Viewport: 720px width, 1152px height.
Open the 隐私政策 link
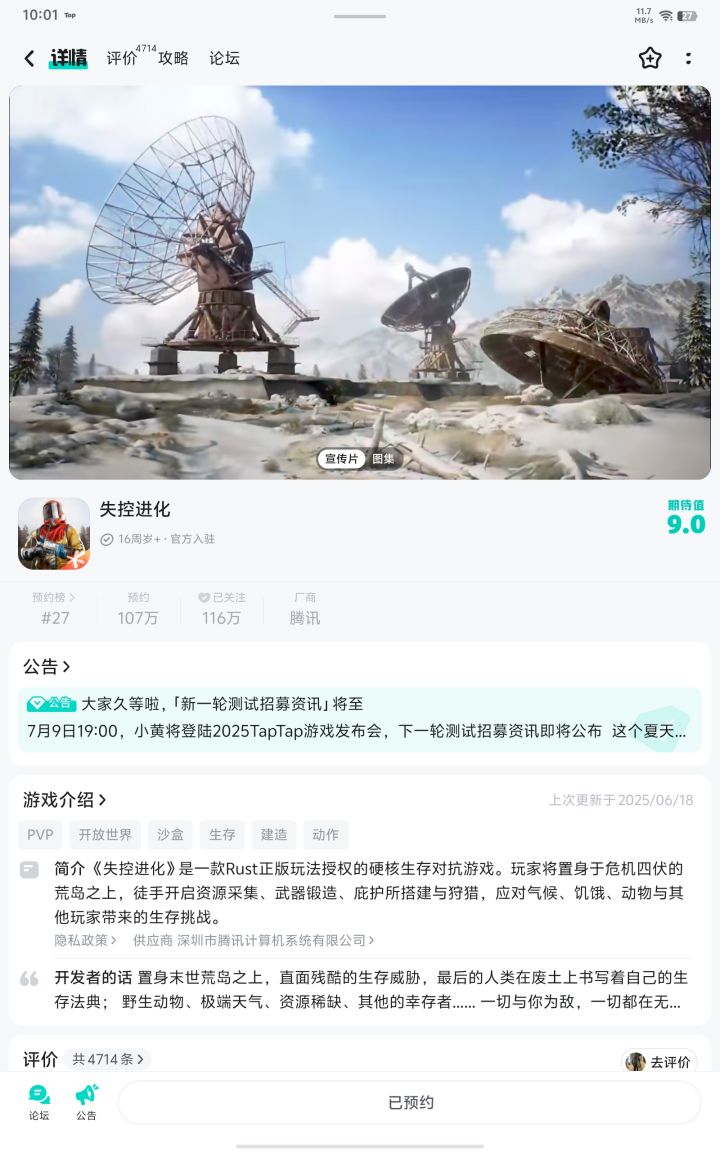pos(85,940)
